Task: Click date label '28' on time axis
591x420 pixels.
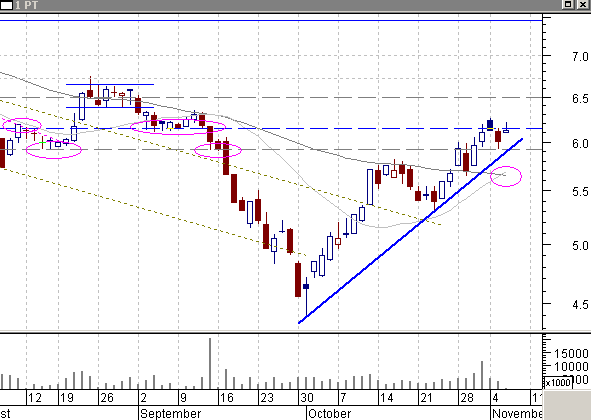Action: pos(467,398)
